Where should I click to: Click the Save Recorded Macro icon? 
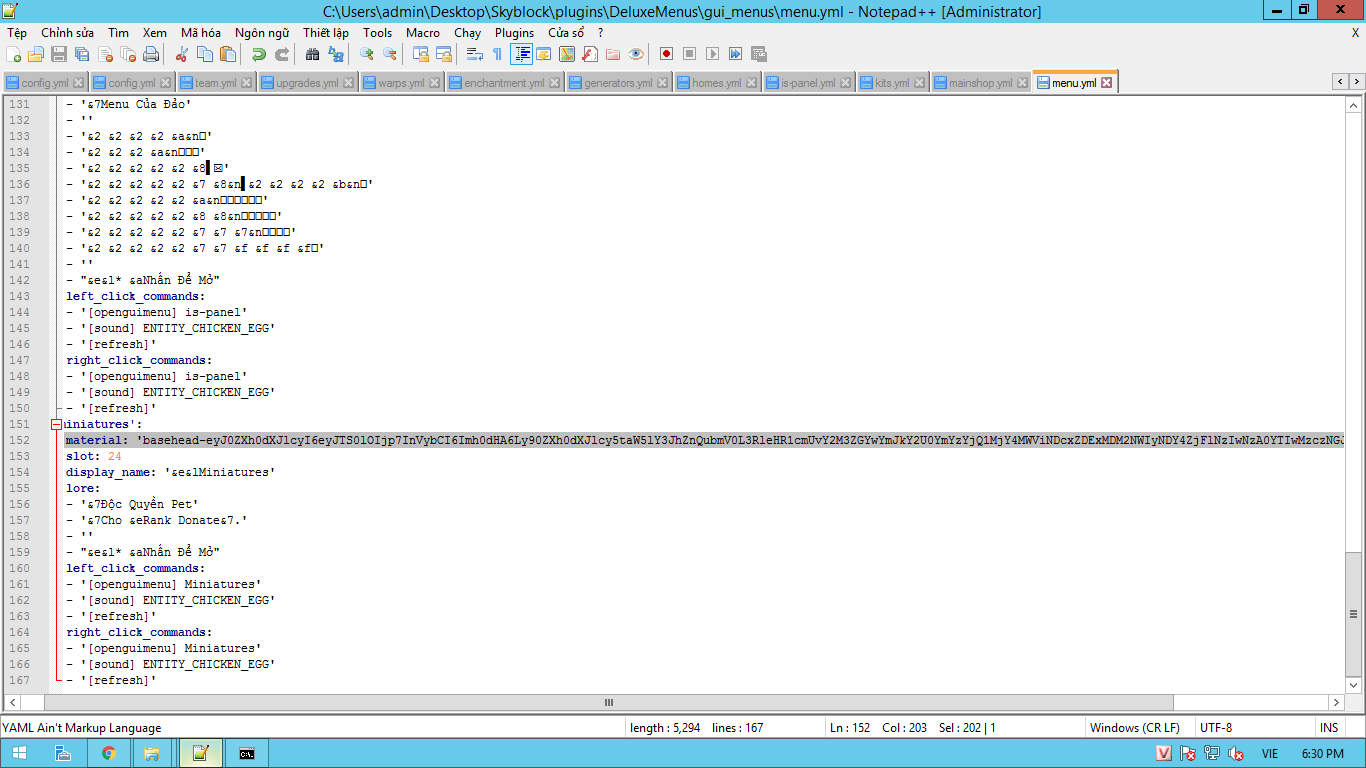(x=758, y=54)
